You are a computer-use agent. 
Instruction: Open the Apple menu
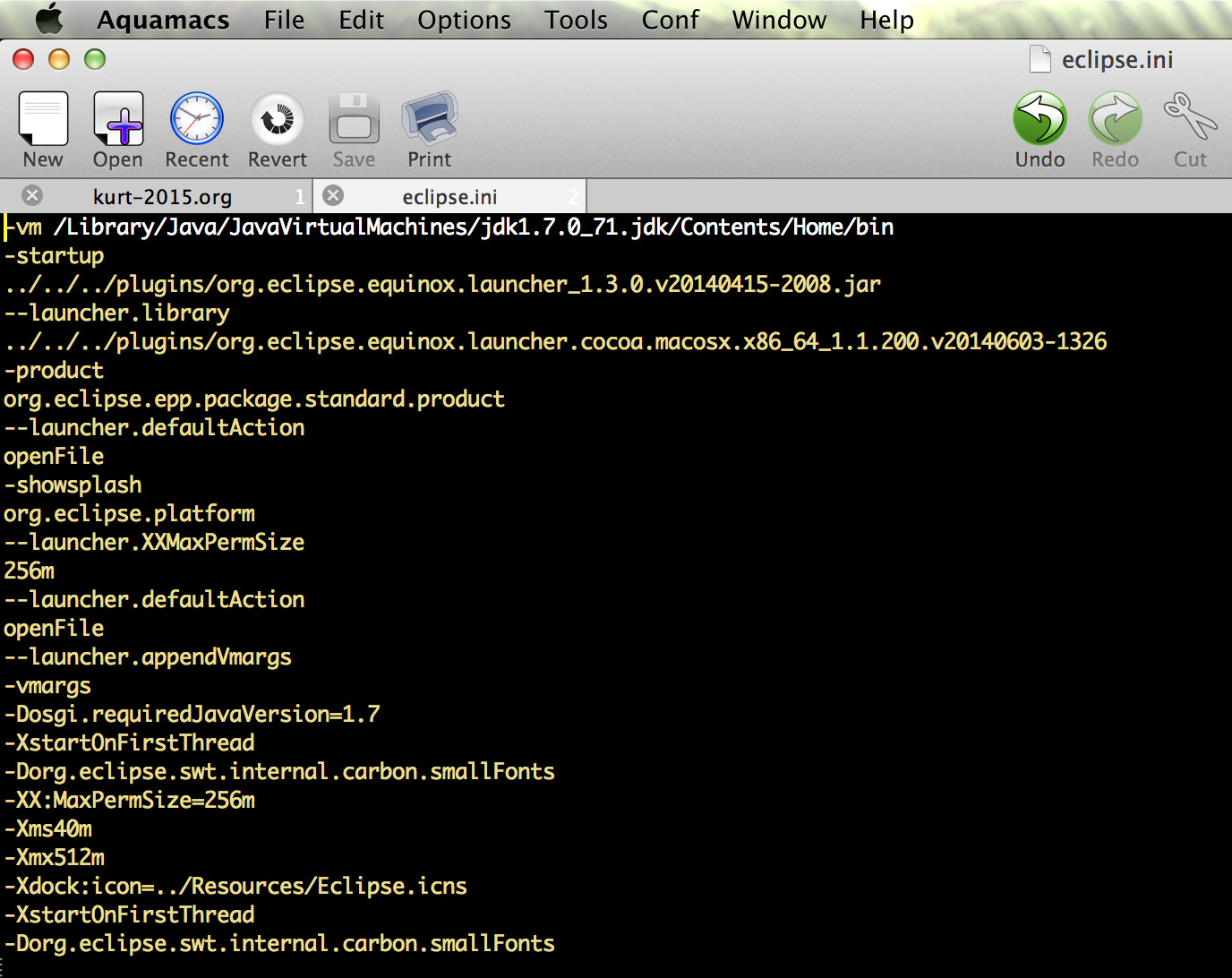pos(49,19)
